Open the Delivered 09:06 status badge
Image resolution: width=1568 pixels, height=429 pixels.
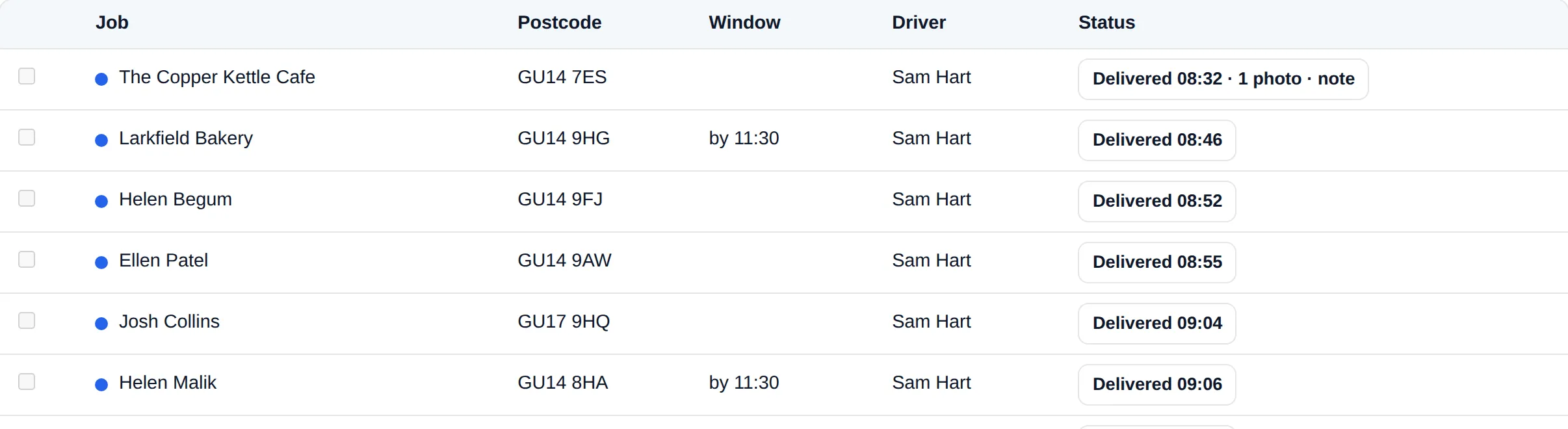pos(1156,385)
